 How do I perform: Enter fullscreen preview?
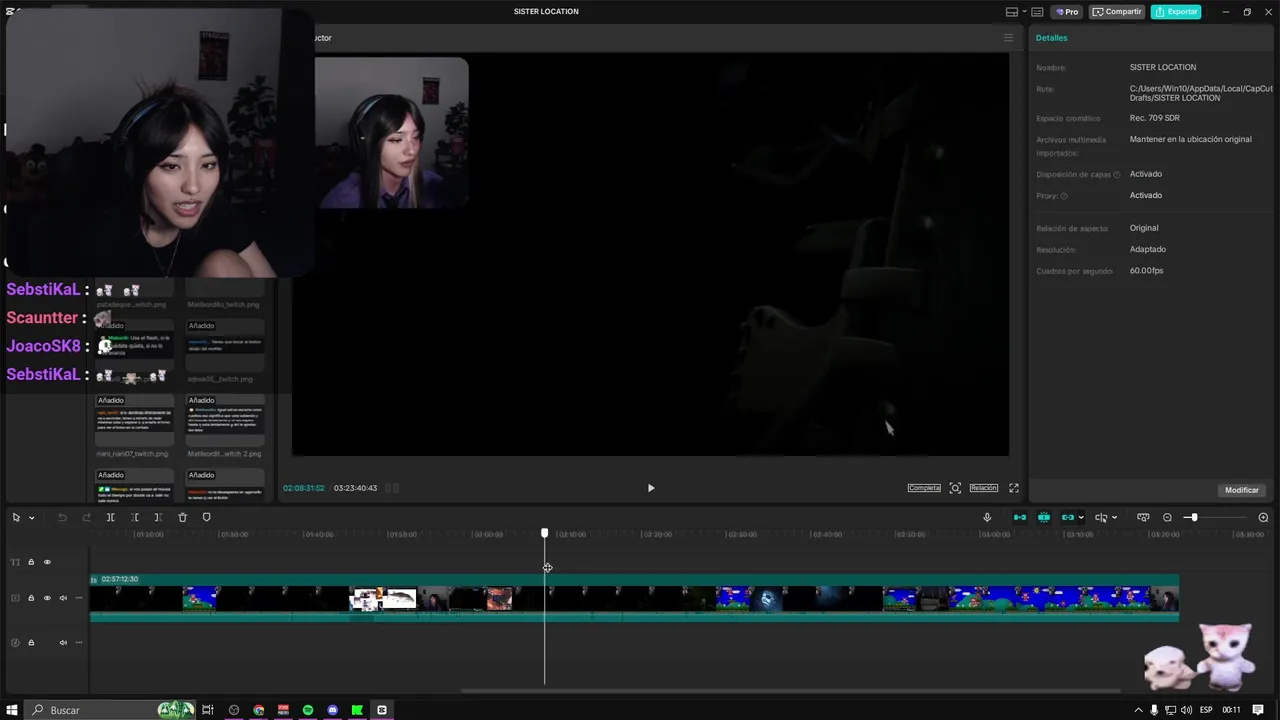tap(1013, 488)
